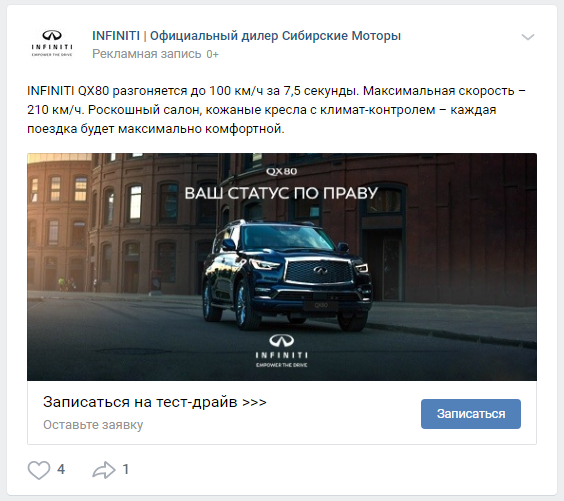The height and width of the screenshot is (501, 564).
Task: Click the Оставьте заявку subtitle
Action: [93, 425]
